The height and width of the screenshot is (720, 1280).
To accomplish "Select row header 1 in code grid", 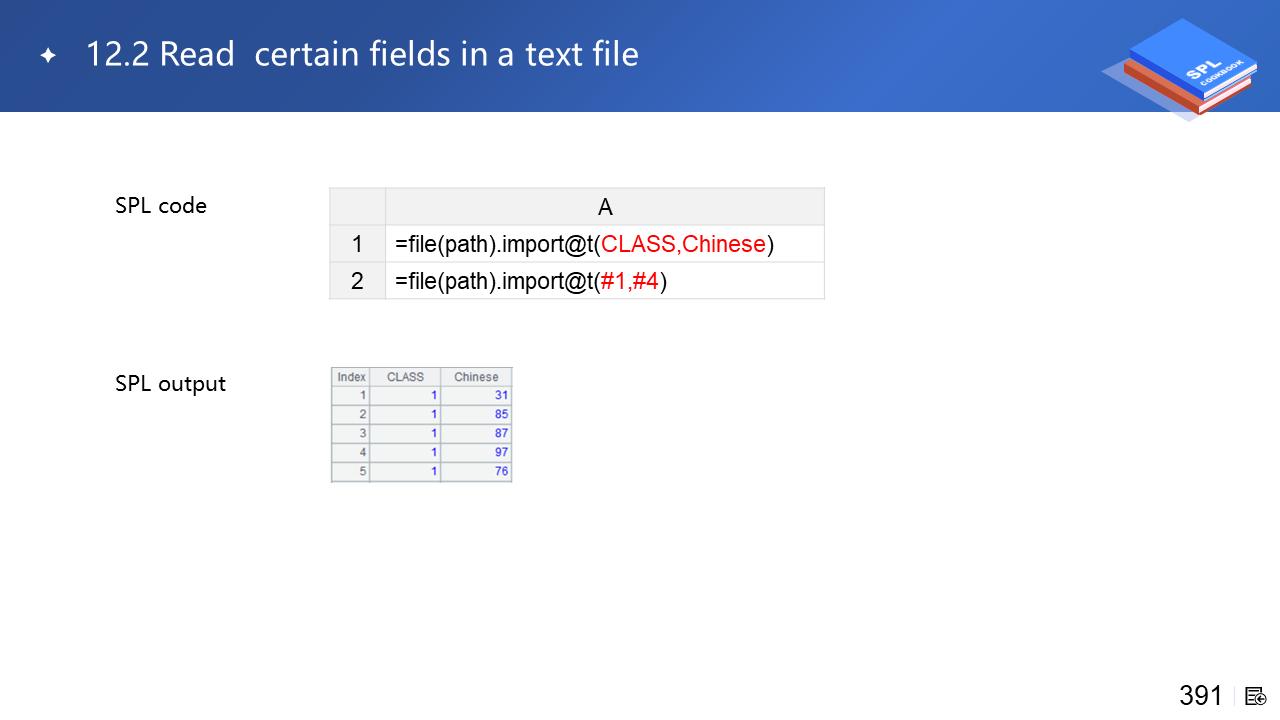I will [x=357, y=244].
